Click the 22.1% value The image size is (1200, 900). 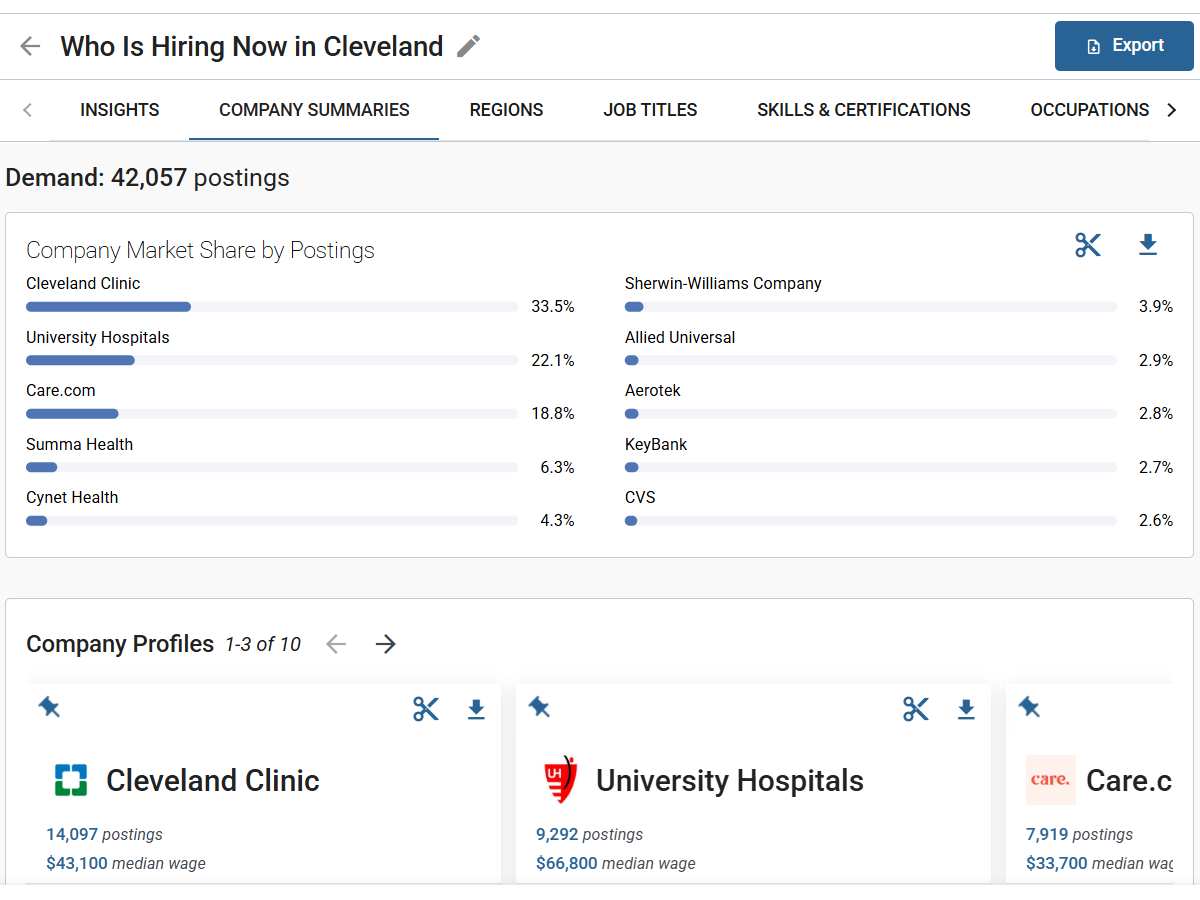tap(553, 360)
